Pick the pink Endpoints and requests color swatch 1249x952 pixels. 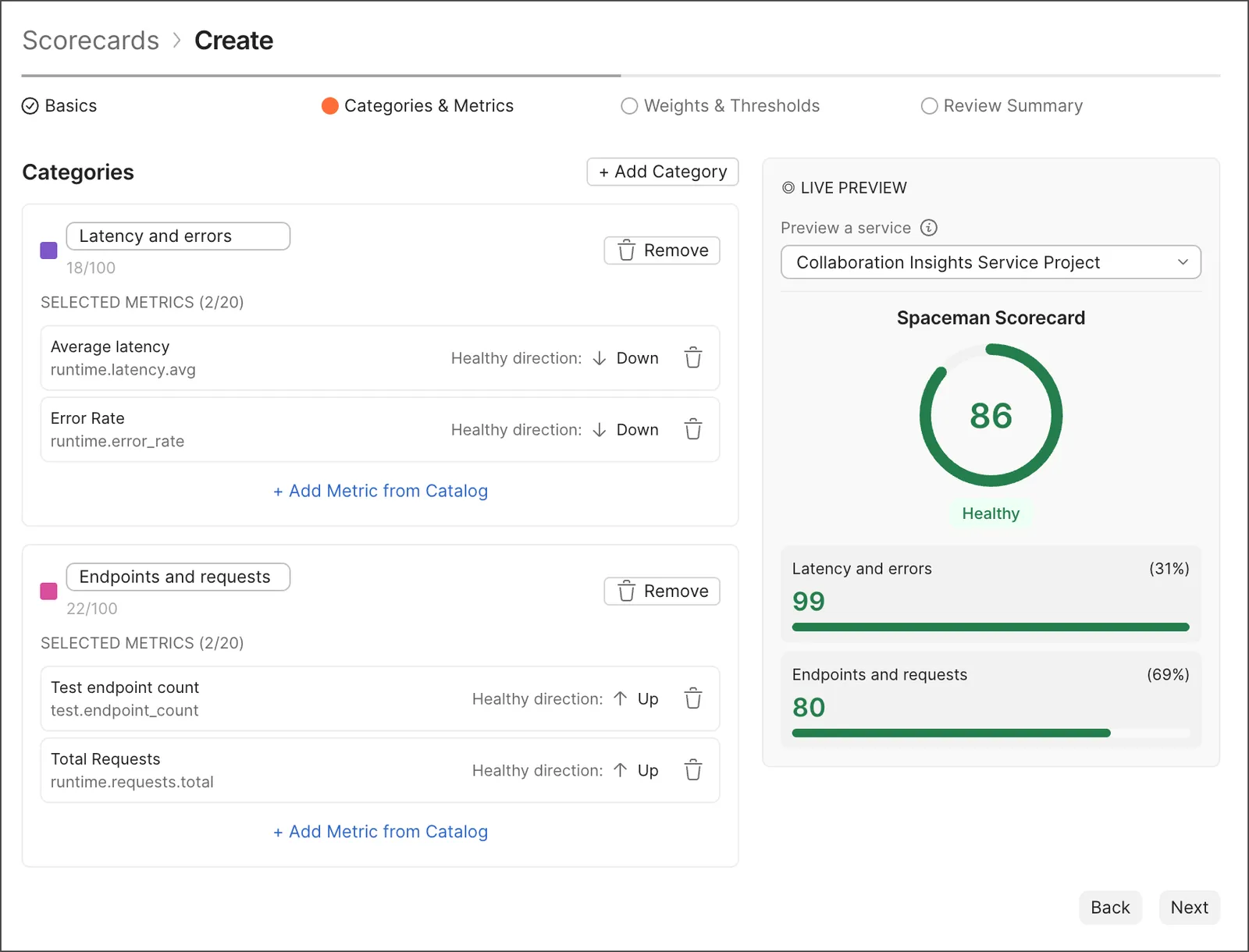[48, 591]
